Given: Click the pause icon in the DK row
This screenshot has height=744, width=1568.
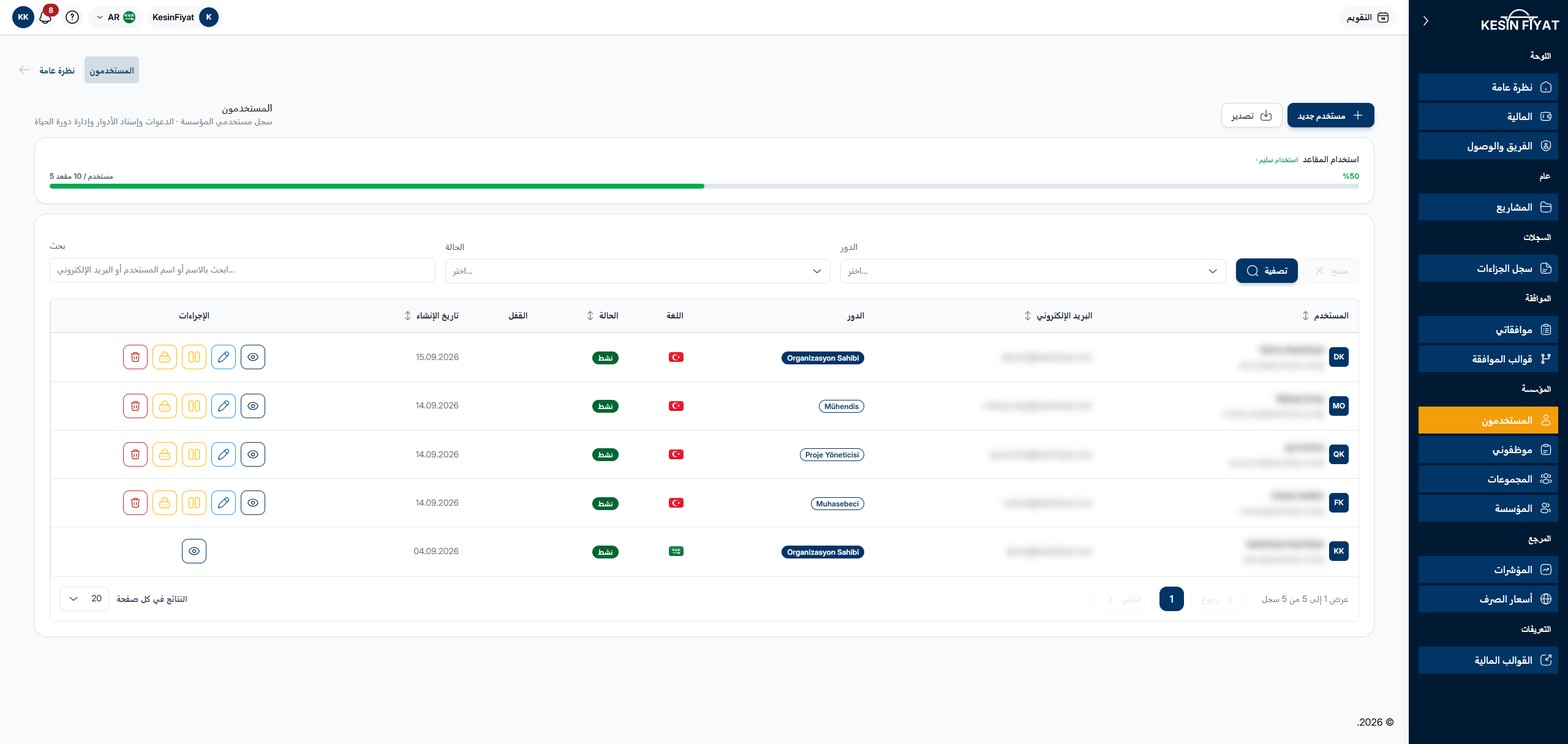Looking at the screenshot, I should tap(194, 357).
